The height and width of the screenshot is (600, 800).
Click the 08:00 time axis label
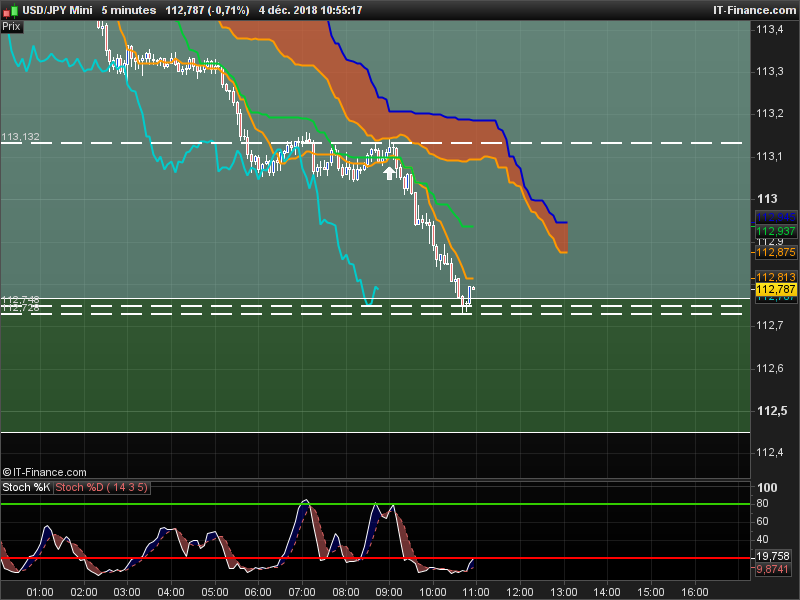pos(346,592)
